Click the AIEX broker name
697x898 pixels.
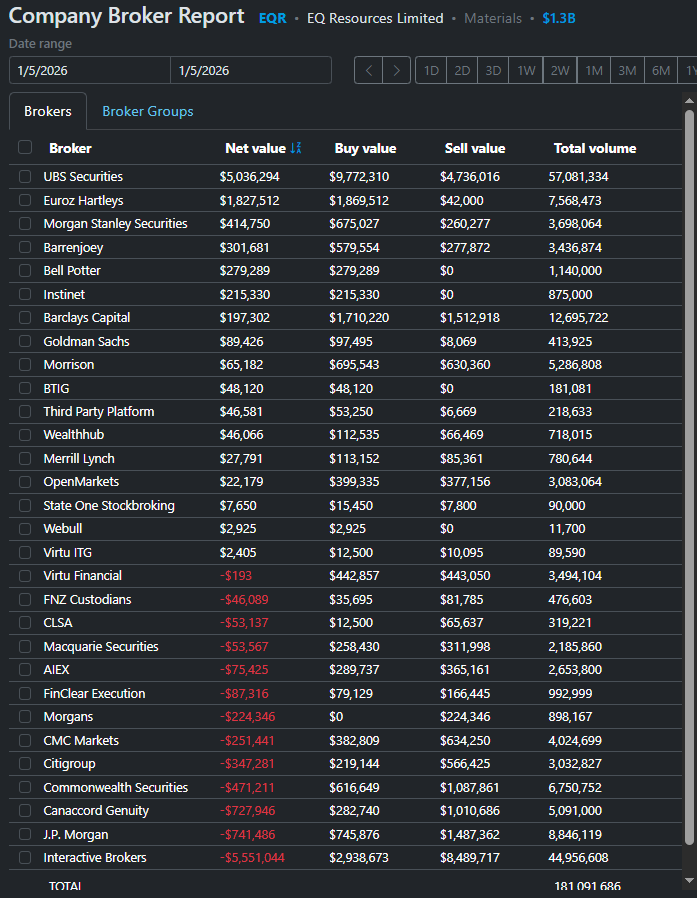[x=57, y=669]
